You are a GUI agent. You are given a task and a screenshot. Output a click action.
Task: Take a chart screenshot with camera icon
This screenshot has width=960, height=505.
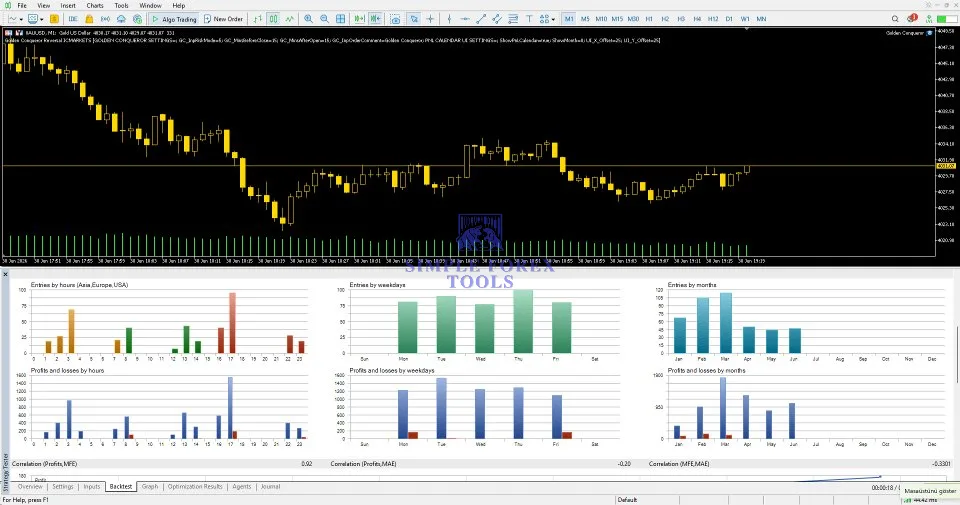(x=396, y=19)
